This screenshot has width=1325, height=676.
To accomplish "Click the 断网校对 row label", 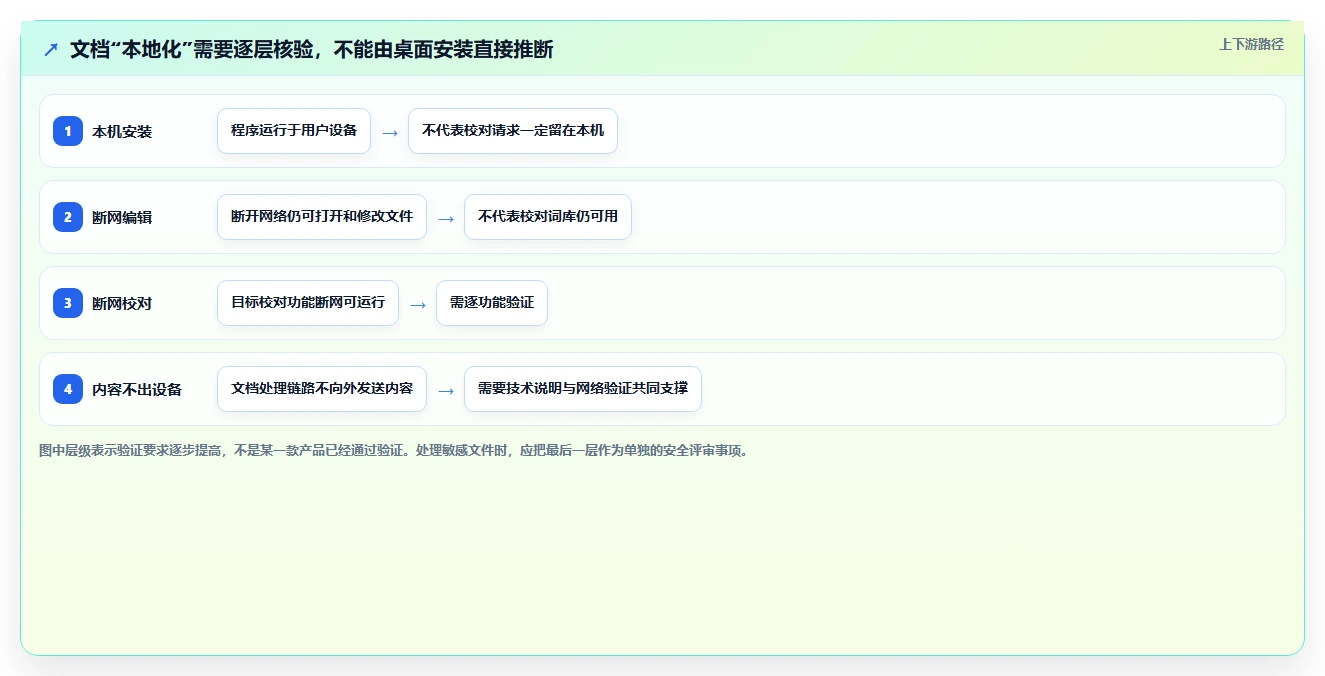I will [x=122, y=303].
